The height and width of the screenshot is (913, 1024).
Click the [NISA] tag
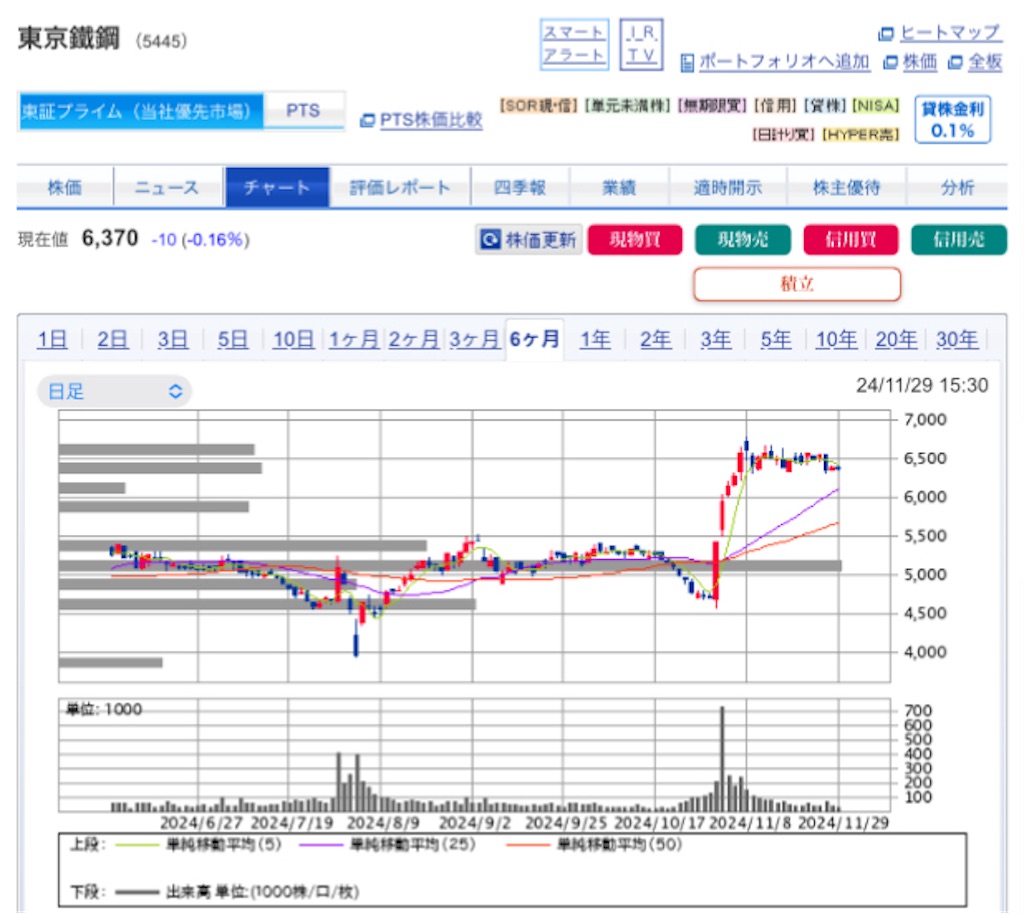(x=876, y=106)
